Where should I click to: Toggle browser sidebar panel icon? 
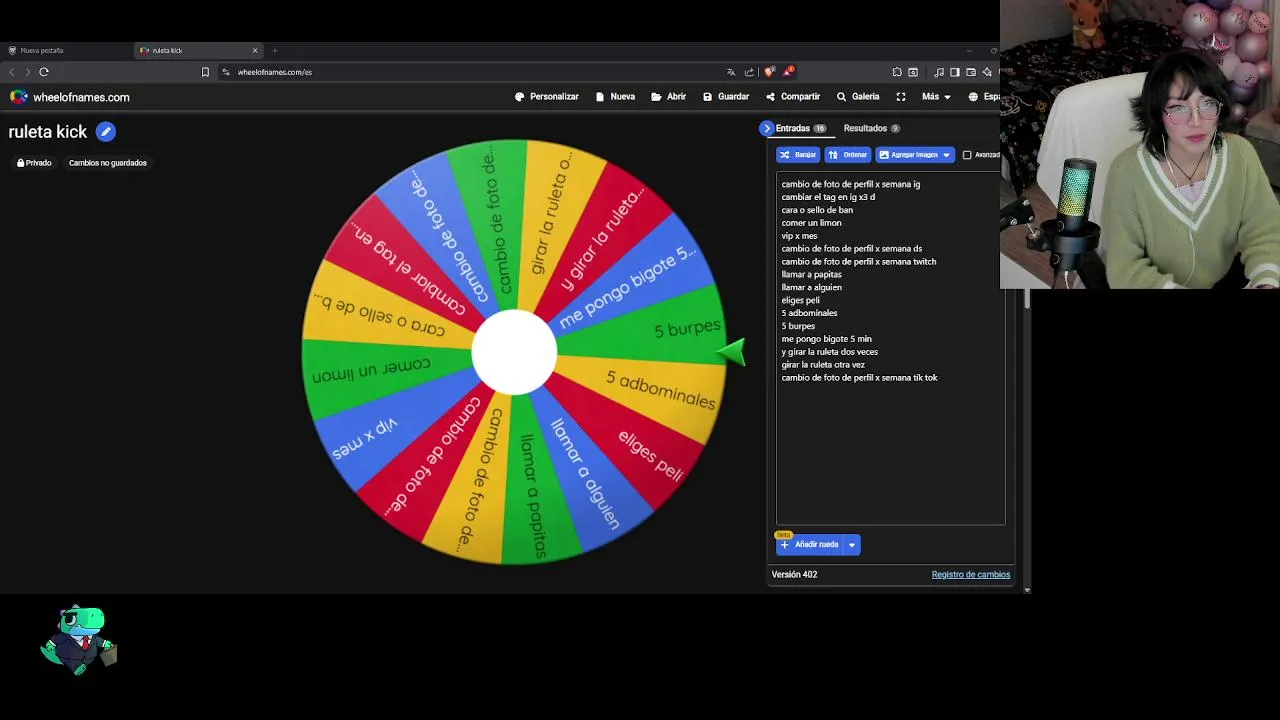(x=955, y=72)
